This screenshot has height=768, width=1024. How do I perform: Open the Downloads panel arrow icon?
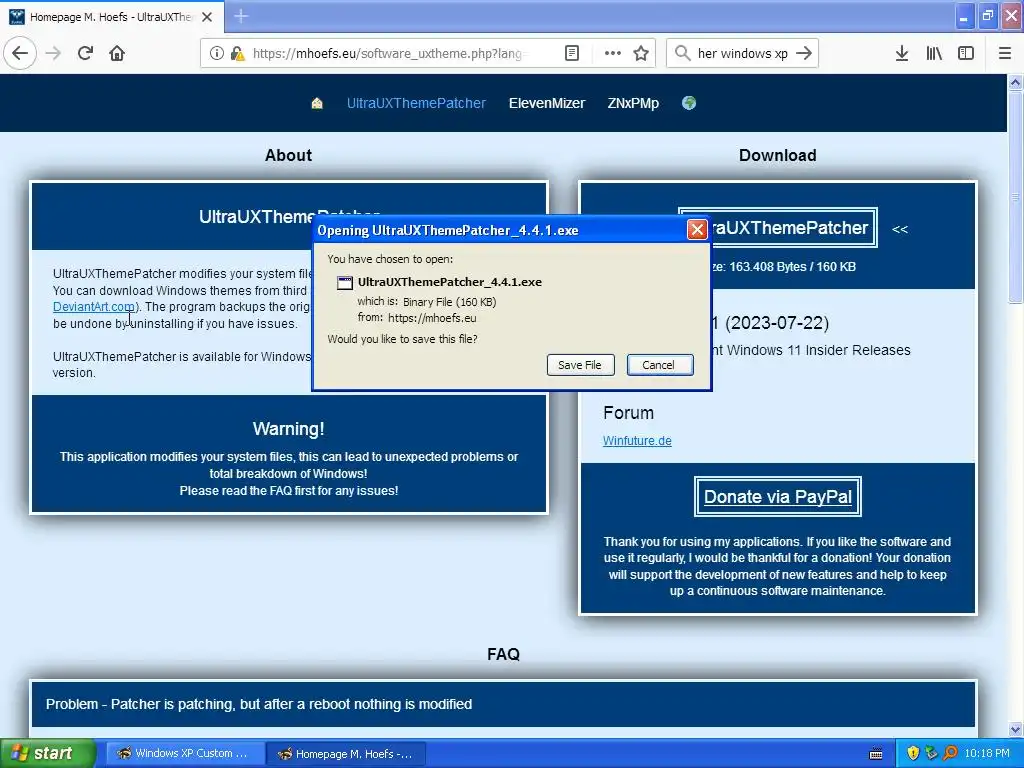click(902, 54)
